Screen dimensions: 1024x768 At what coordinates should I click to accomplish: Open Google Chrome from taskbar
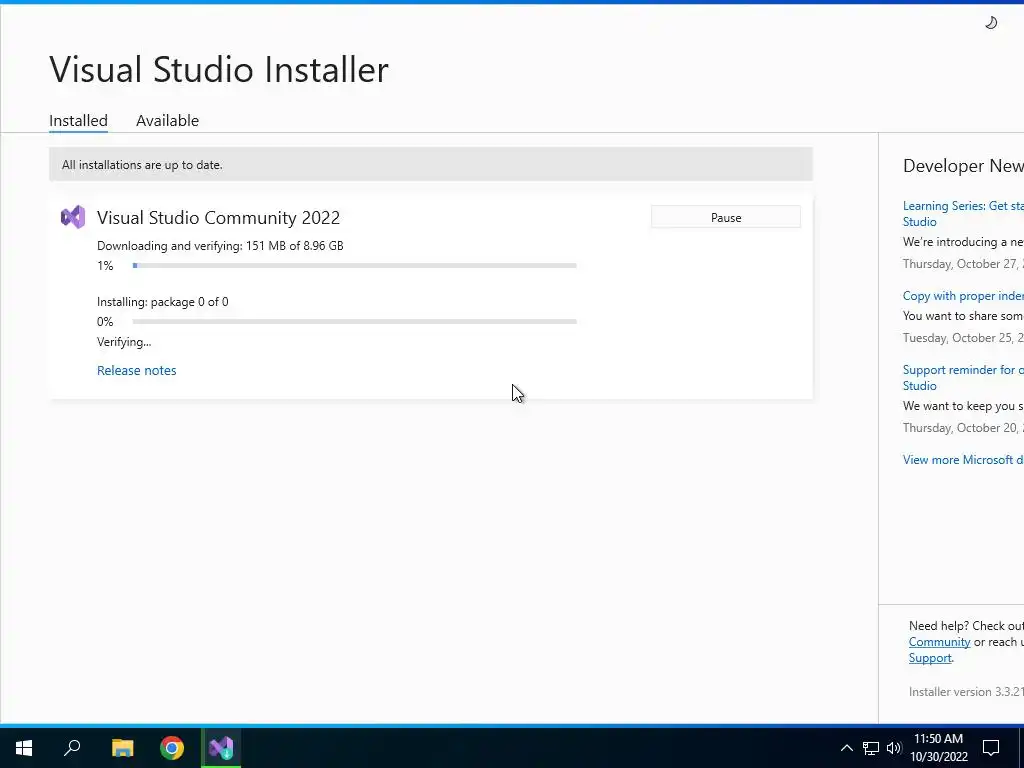(172, 748)
